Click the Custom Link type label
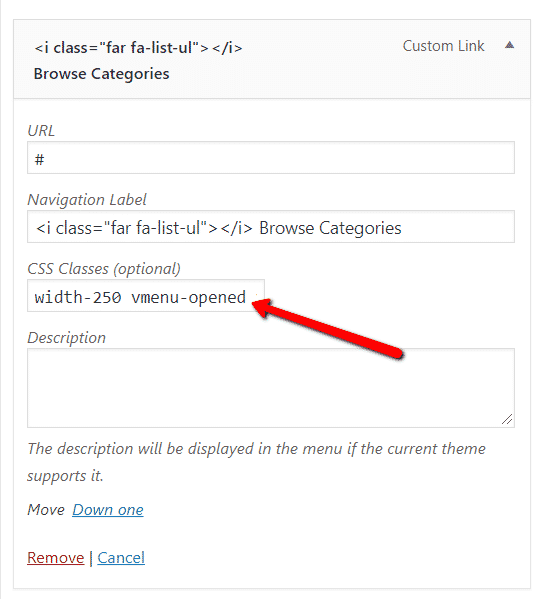The image size is (555, 599). tap(443, 46)
